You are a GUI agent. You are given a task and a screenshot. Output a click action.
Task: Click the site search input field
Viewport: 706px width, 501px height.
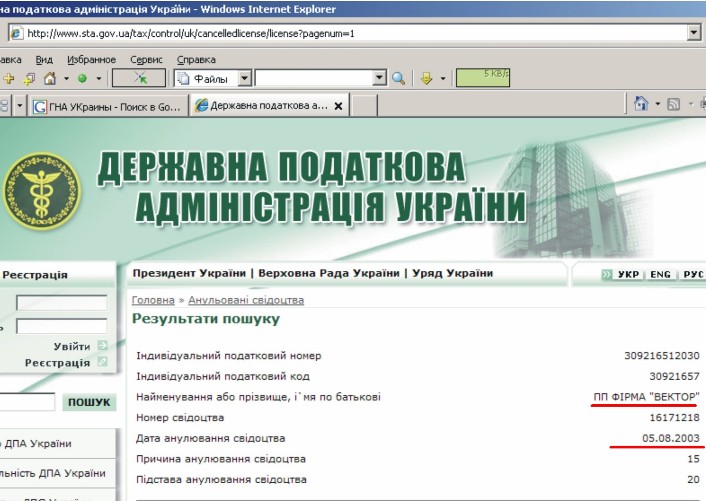pyautogui.click(x=27, y=402)
